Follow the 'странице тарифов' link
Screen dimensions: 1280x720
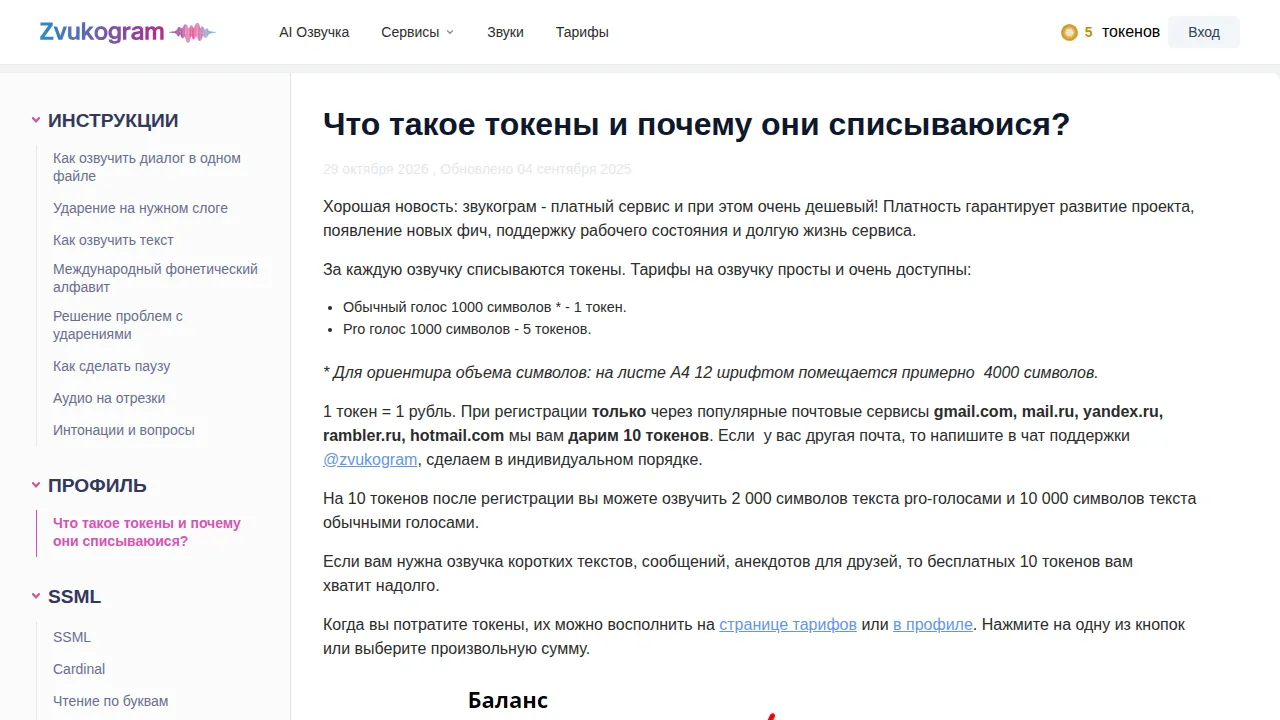(788, 624)
